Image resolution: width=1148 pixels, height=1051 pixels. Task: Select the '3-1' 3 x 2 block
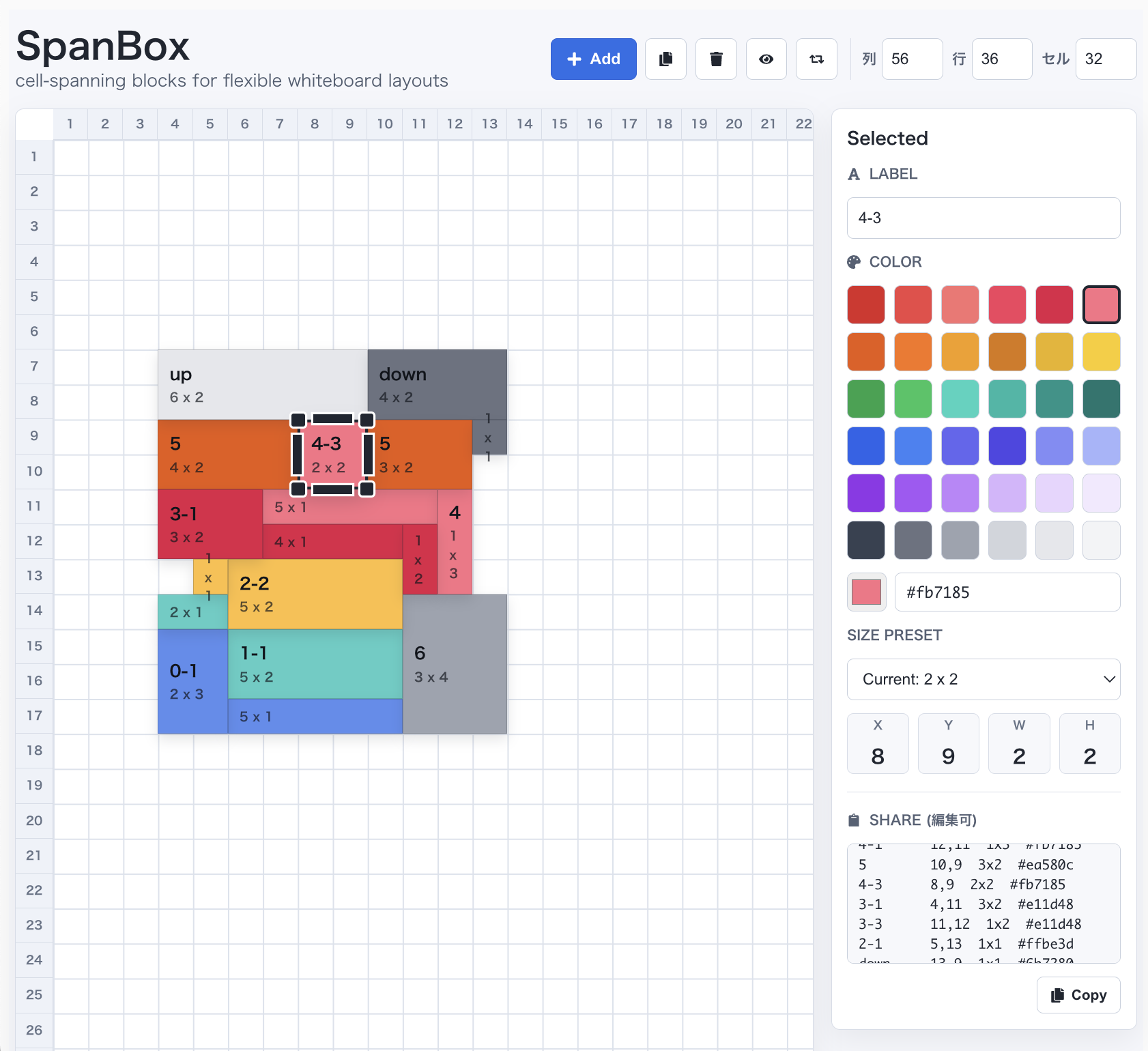pos(210,524)
